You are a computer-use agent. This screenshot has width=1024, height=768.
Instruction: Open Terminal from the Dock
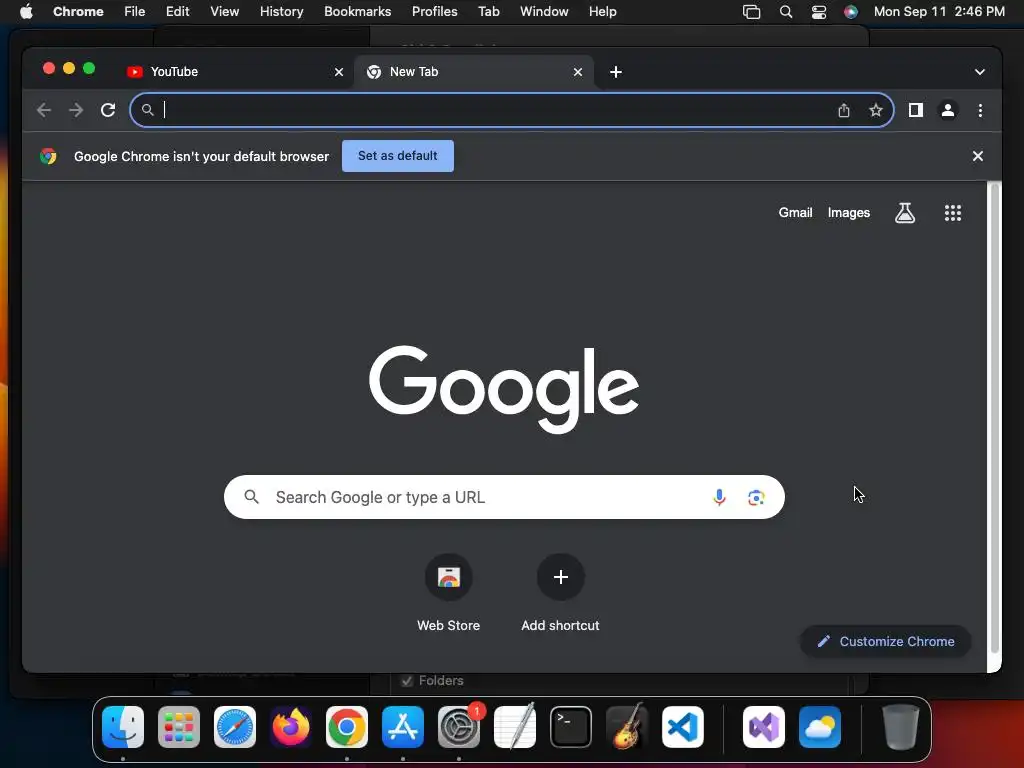pos(571,727)
